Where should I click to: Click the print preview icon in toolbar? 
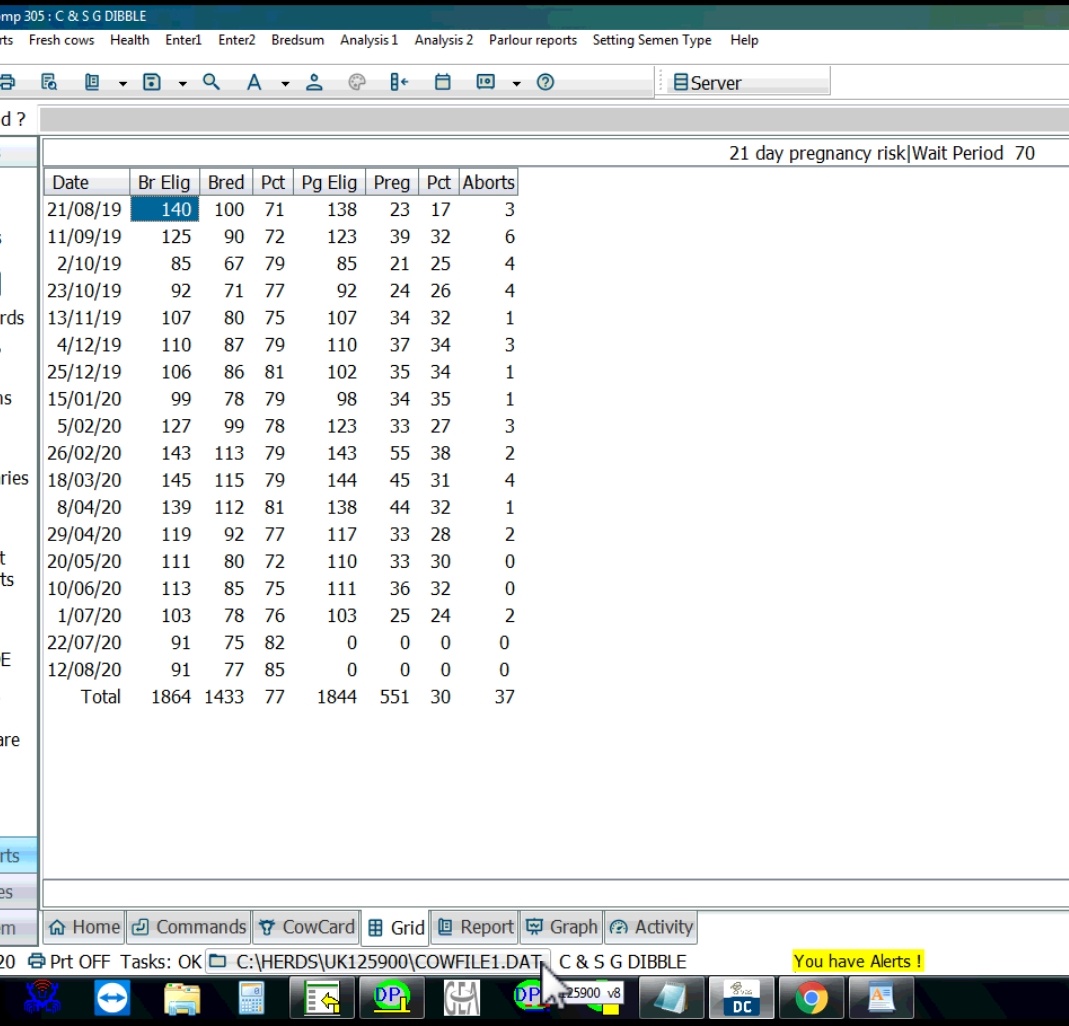pyautogui.click(x=49, y=82)
